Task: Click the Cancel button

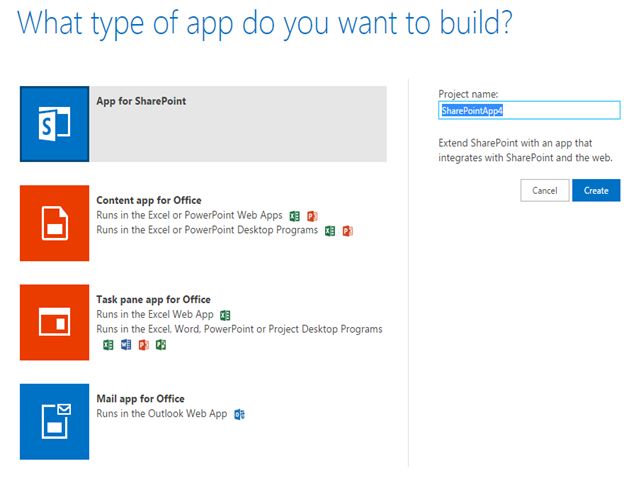Action: [544, 190]
